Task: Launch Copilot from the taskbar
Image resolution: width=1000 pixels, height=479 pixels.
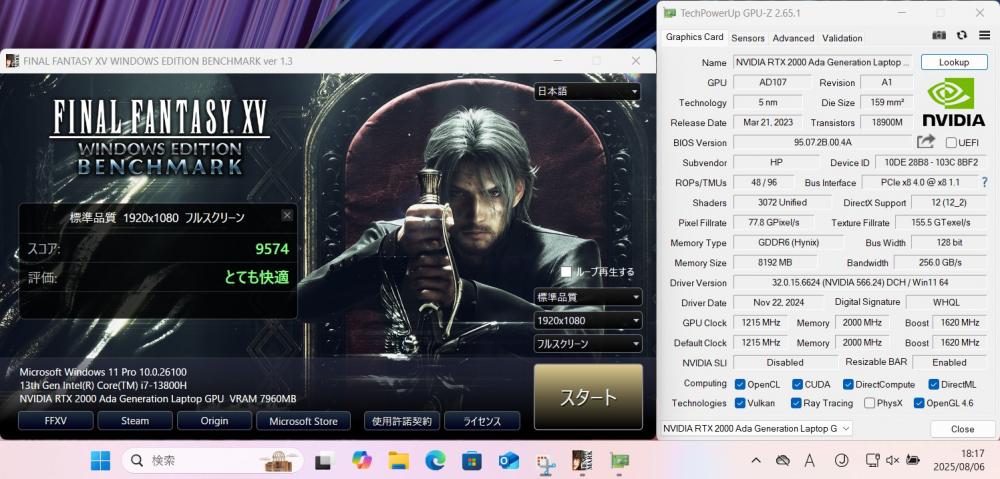Action: click(x=362, y=460)
